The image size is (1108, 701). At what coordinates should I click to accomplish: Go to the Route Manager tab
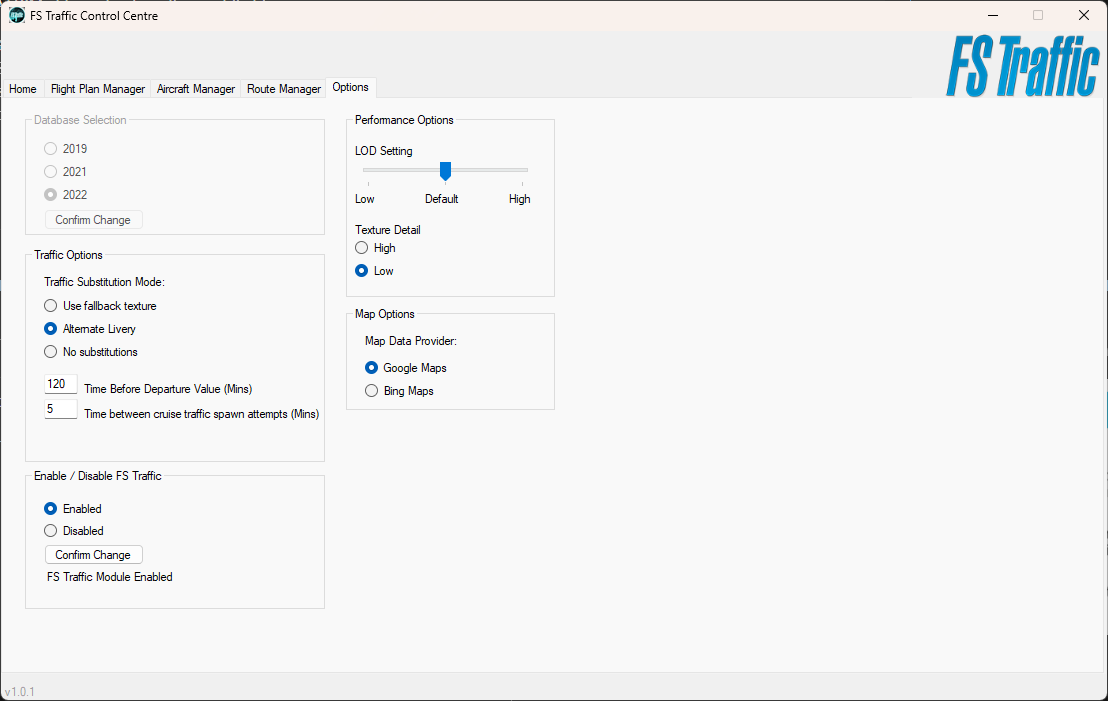[x=284, y=89]
